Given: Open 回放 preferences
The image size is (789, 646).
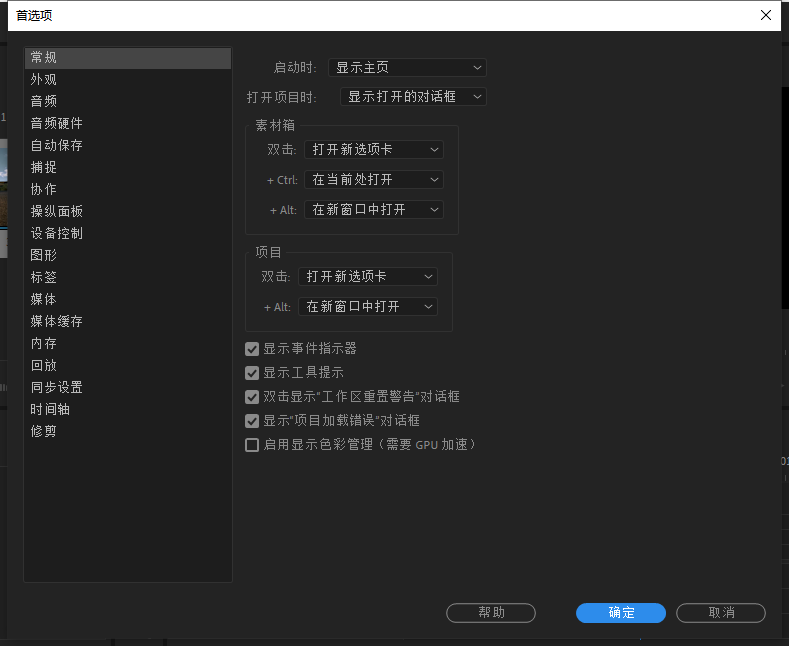Looking at the screenshot, I should point(128,365).
